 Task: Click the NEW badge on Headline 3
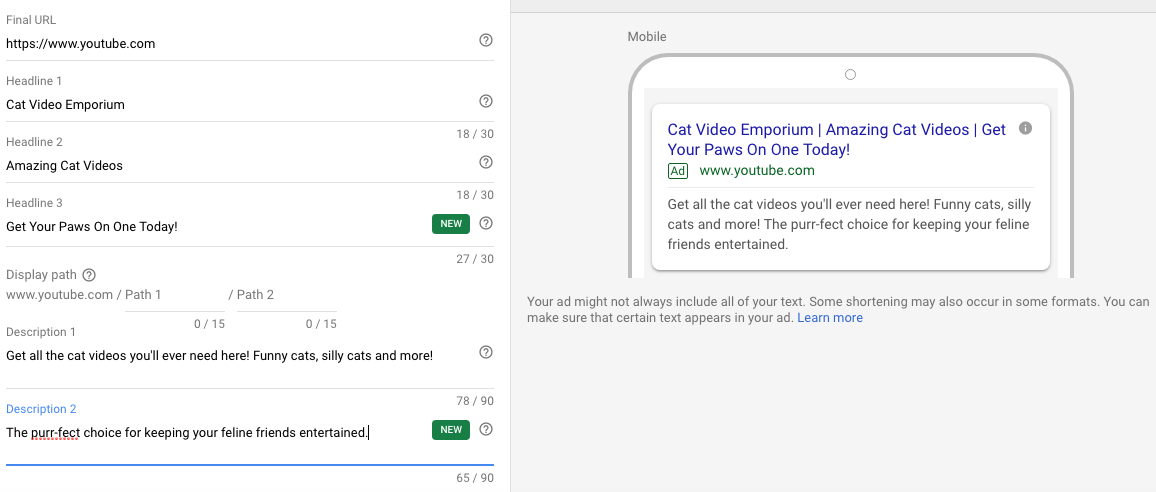[x=451, y=224]
